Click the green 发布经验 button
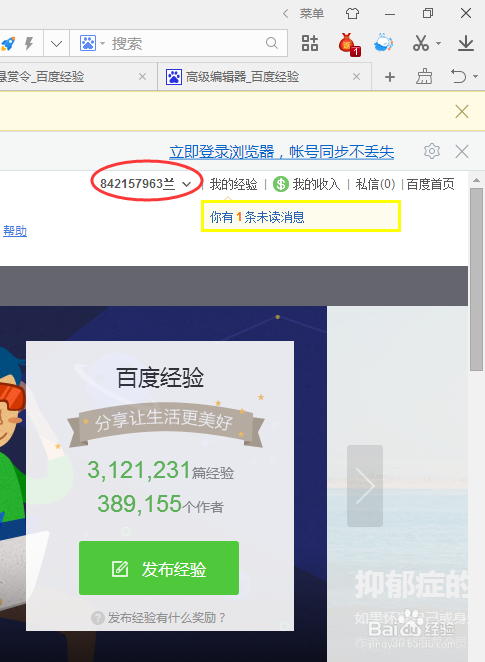485x662 pixels. coord(159,568)
